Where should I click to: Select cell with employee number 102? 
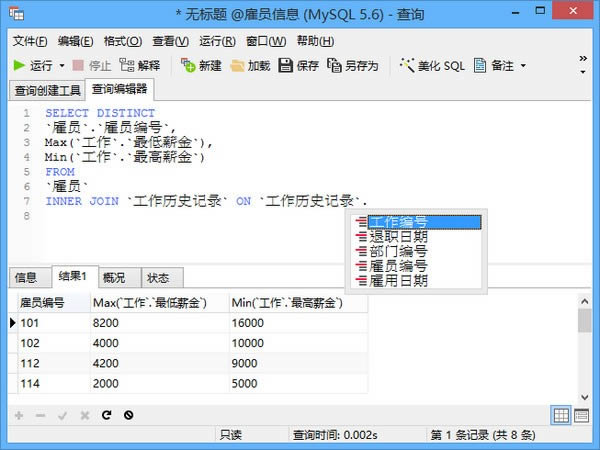[x=54, y=343]
